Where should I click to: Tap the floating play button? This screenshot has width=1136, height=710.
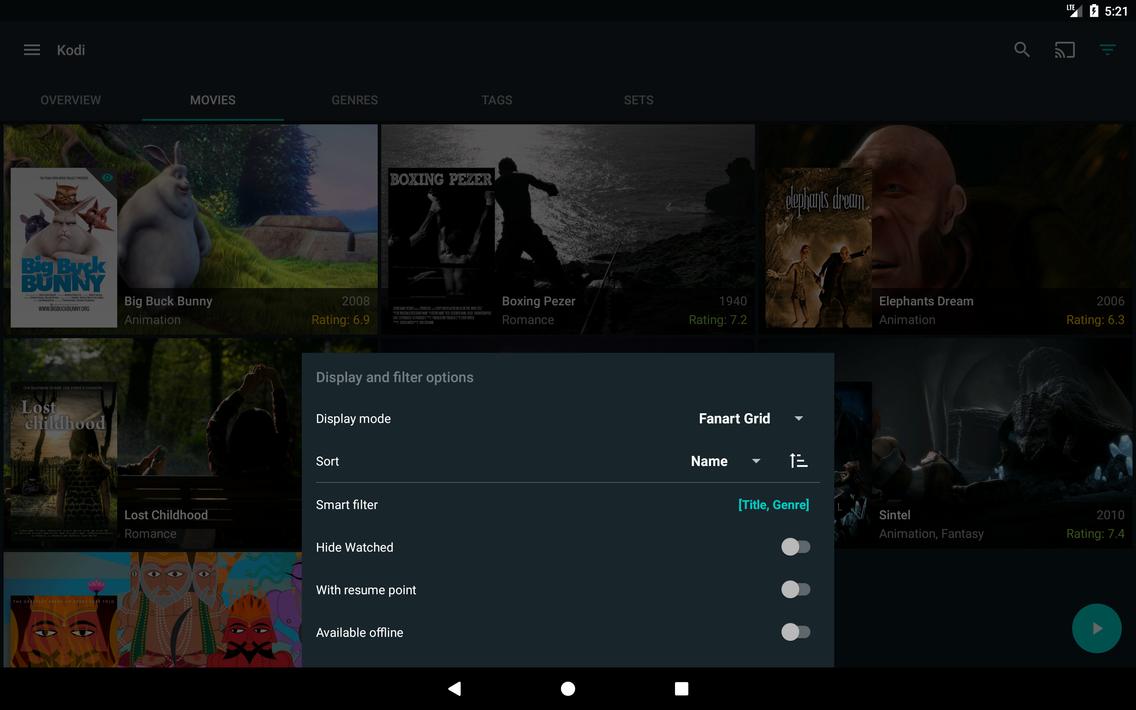(1096, 628)
